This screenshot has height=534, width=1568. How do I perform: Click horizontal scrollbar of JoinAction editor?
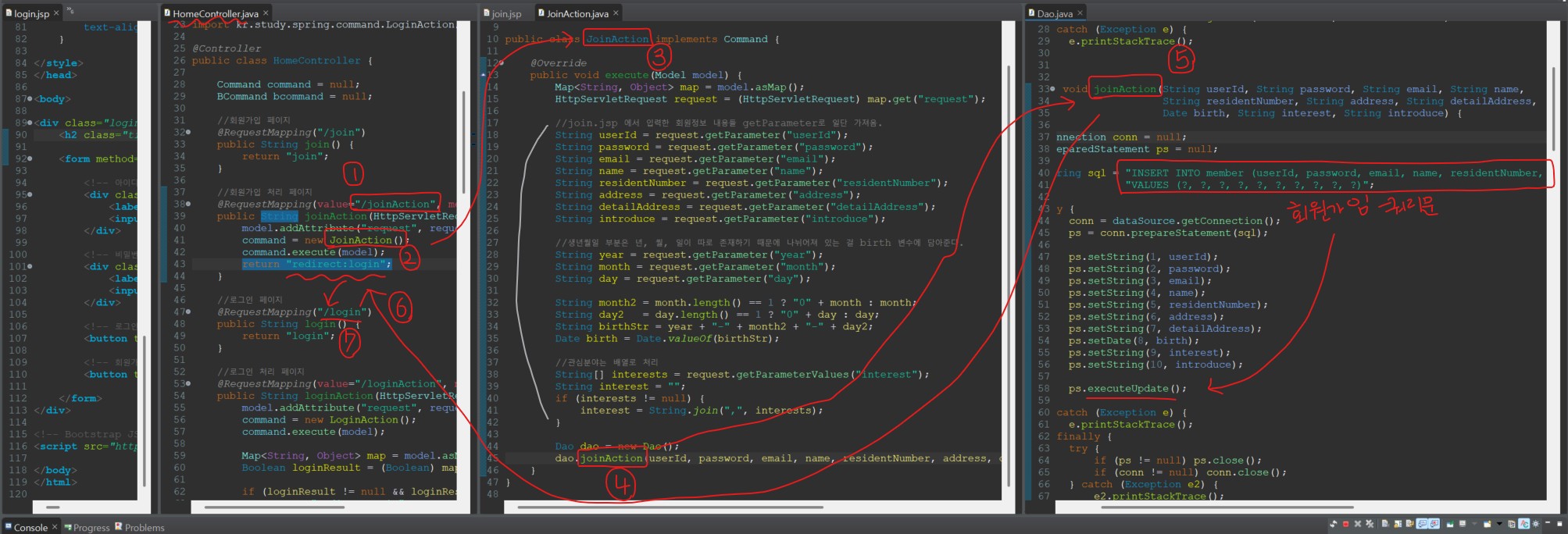pos(670,507)
